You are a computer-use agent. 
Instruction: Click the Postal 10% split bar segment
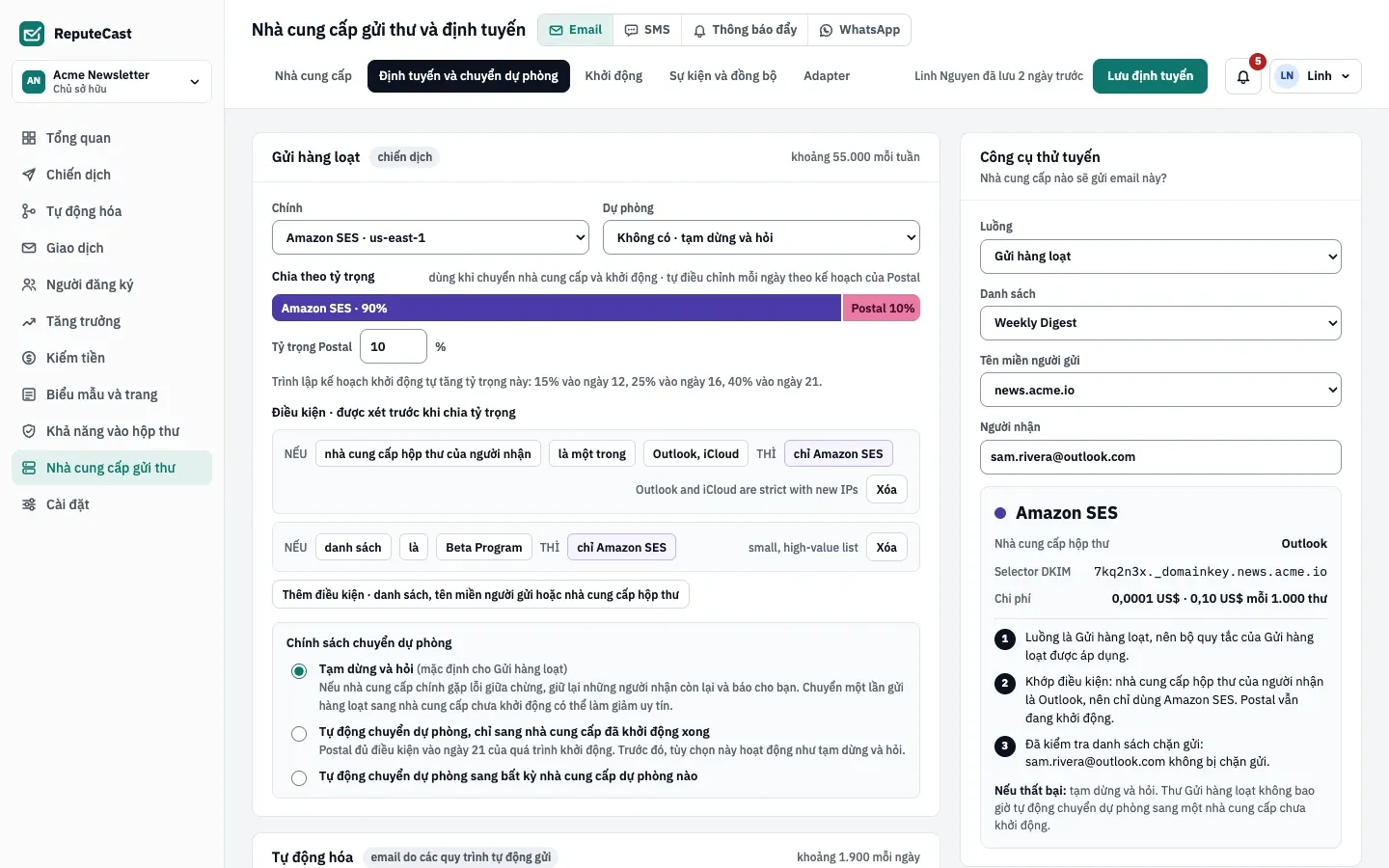coord(882,309)
